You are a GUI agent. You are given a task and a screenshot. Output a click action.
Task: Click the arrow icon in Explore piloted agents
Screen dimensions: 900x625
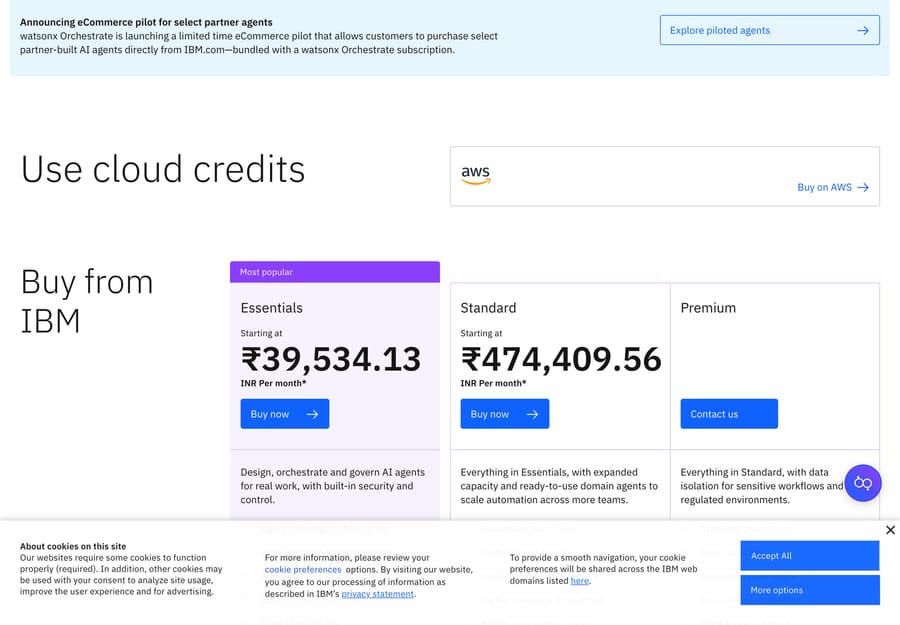[863, 30]
